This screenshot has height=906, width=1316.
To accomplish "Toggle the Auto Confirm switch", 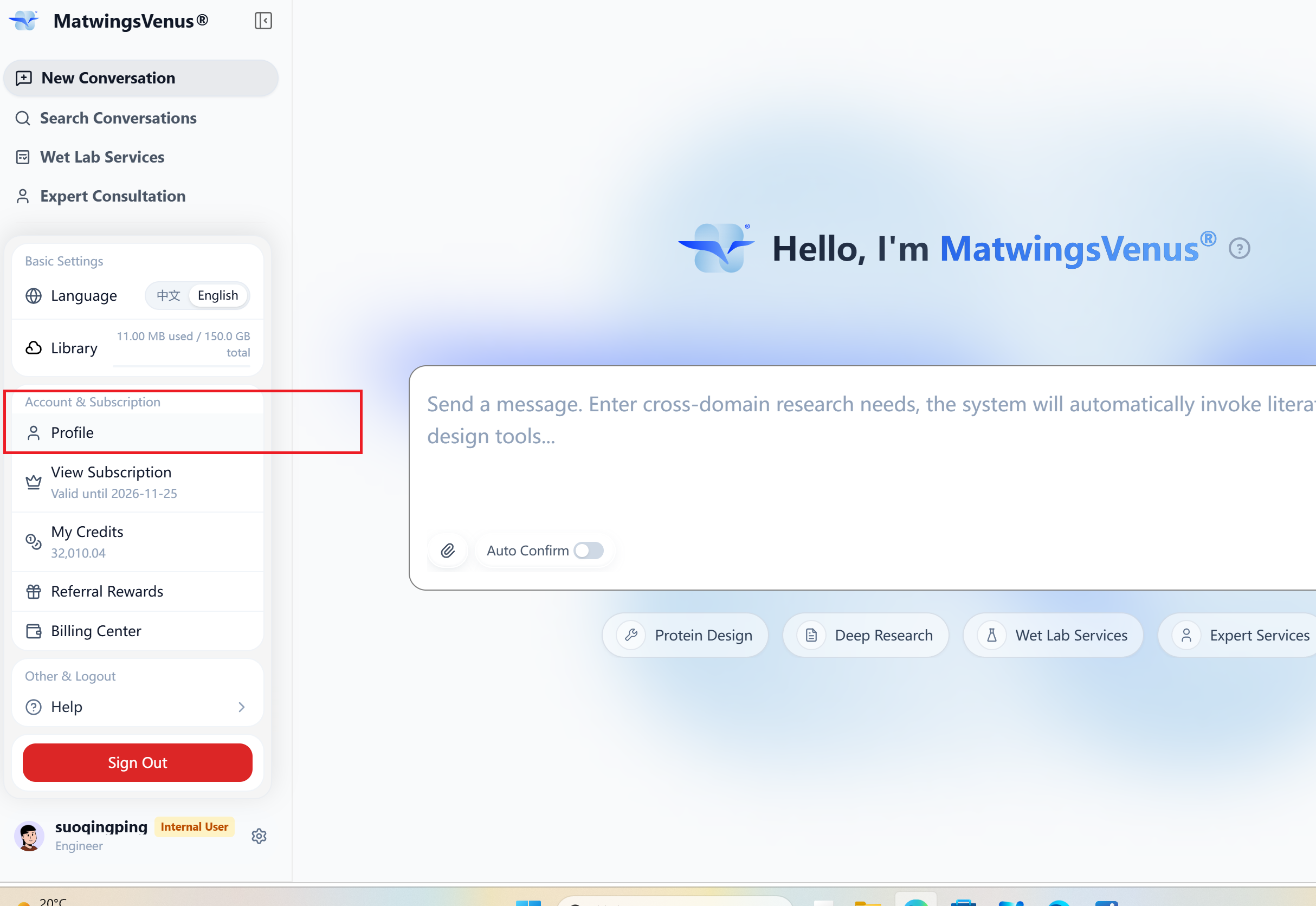I will click(x=588, y=551).
